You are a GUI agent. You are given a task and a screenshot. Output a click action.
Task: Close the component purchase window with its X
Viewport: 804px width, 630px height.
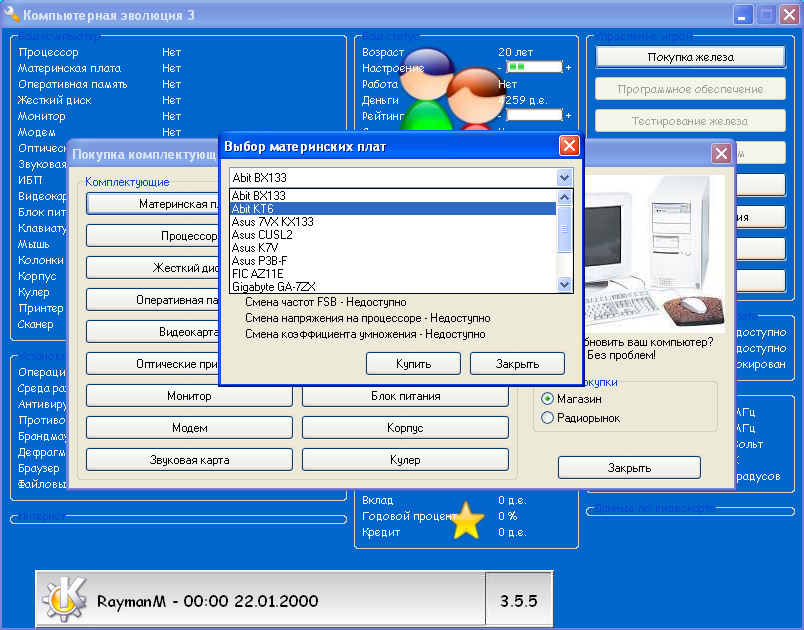tap(720, 153)
